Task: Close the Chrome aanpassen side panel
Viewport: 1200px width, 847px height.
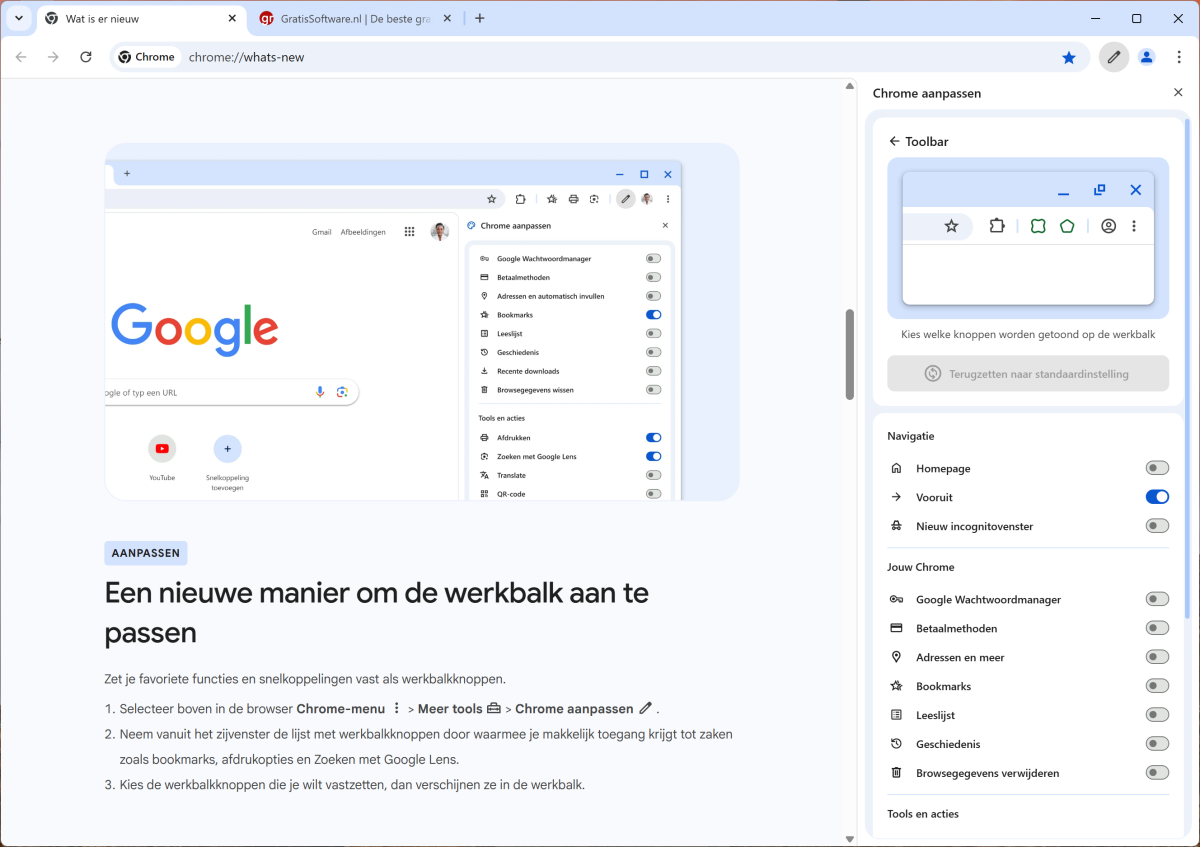Action: point(1178,93)
